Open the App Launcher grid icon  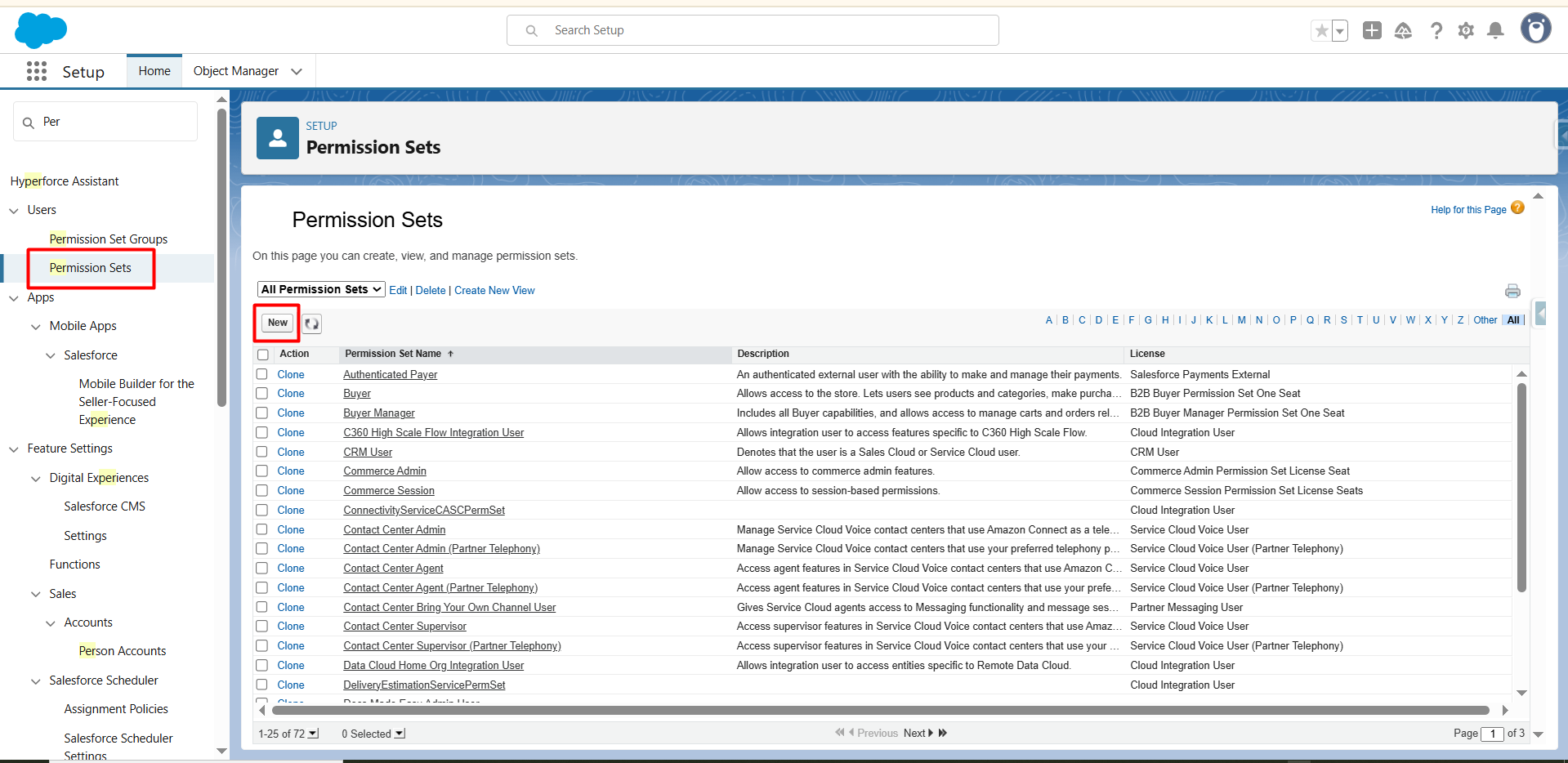tap(37, 72)
